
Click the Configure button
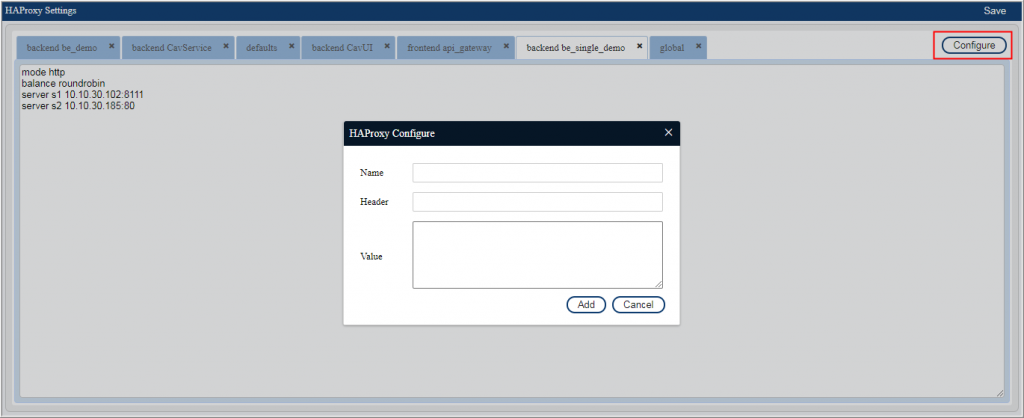974,46
